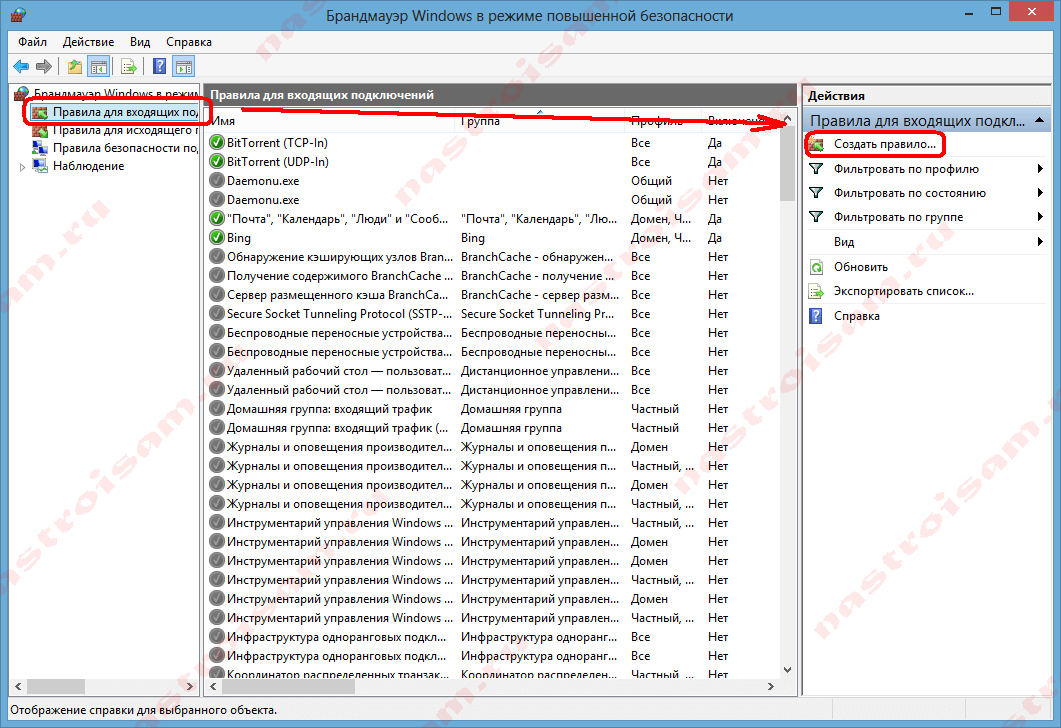1061x728 pixels.
Task: Click the Наблюдение monitor icon in tree
Action: 41,166
